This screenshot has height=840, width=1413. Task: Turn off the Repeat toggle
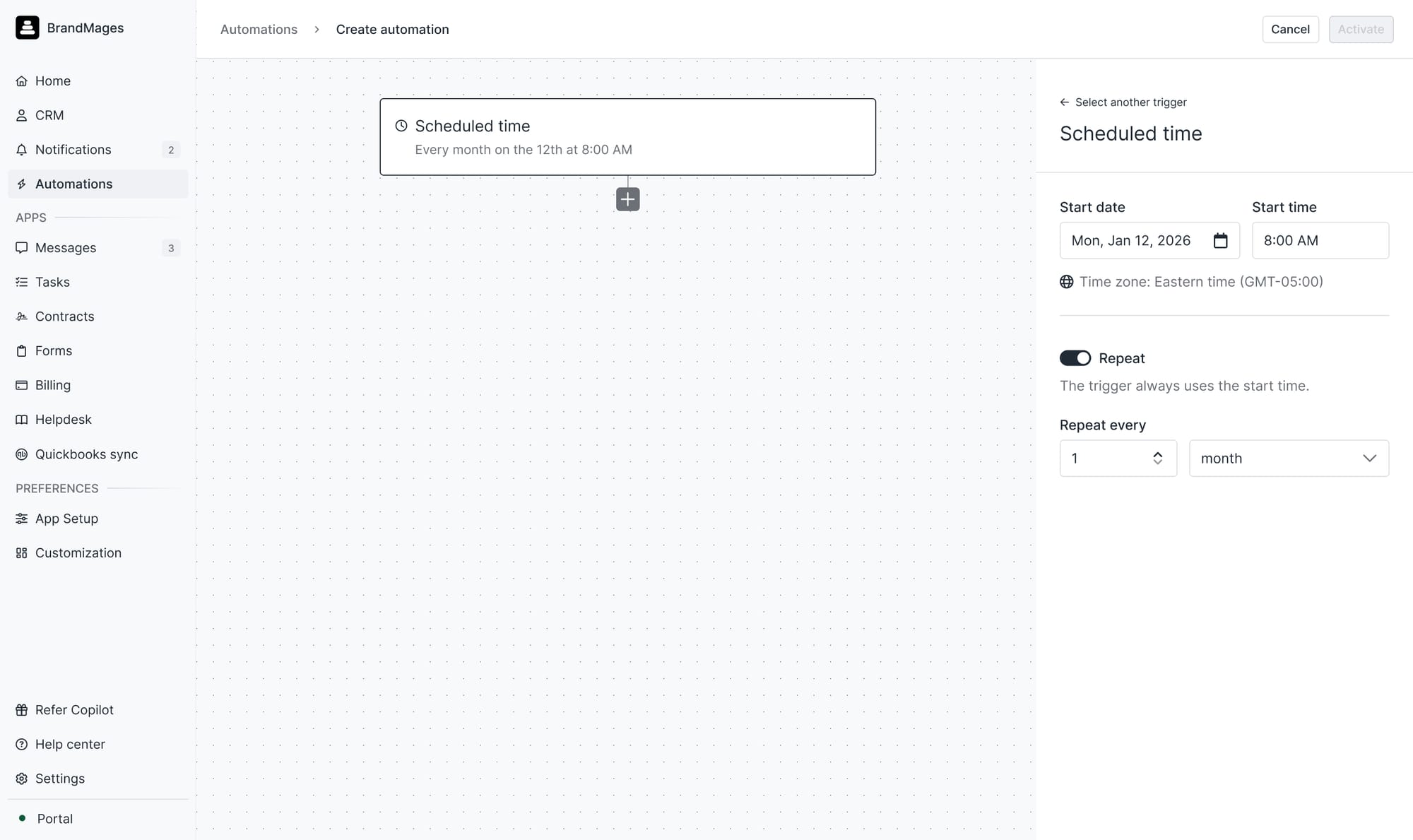pos(1075,358)
